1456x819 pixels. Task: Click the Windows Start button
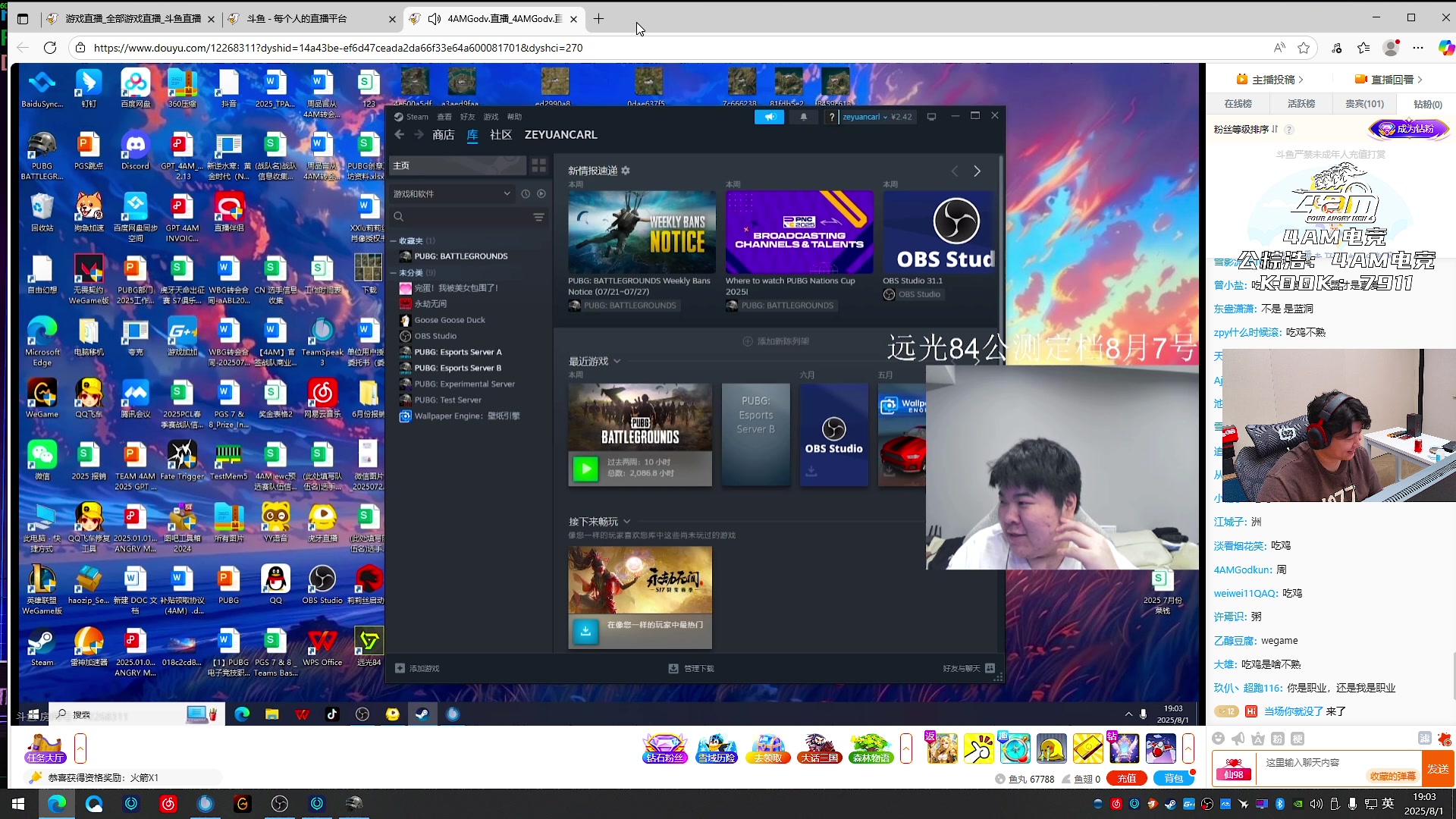pos(18,804)
